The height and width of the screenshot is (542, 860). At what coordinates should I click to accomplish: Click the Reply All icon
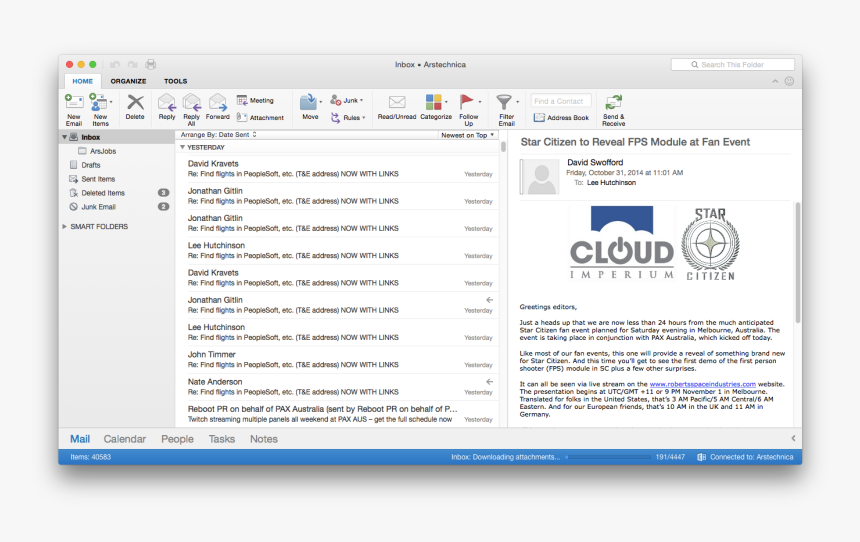pos(191,103)
